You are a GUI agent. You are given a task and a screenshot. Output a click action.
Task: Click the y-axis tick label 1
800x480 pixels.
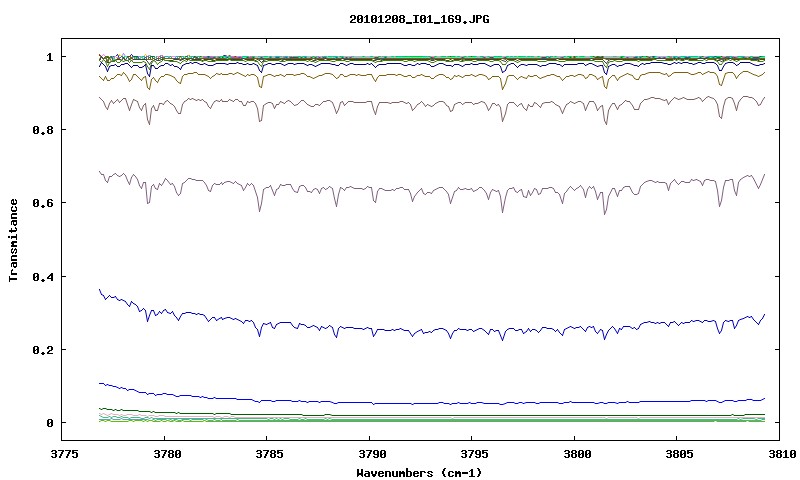click(x=49, y=57)
